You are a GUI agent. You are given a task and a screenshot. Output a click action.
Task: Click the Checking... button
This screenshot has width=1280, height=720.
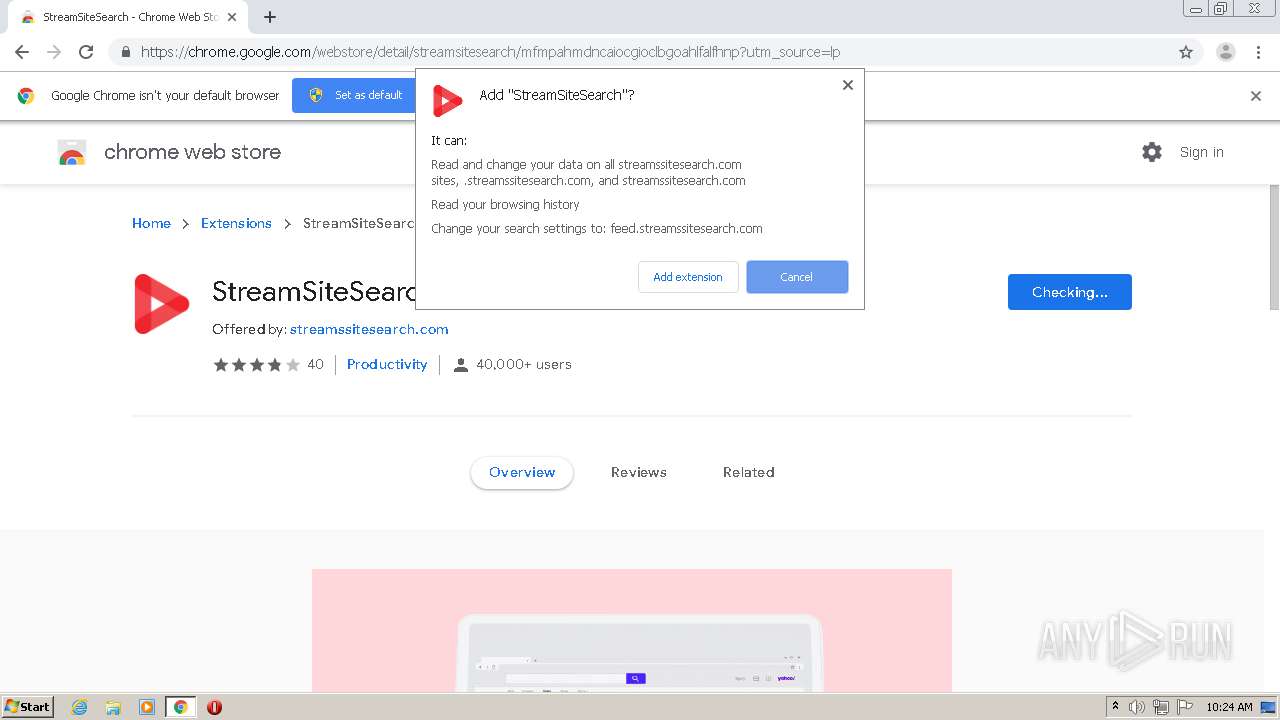tap(1070, 292)
